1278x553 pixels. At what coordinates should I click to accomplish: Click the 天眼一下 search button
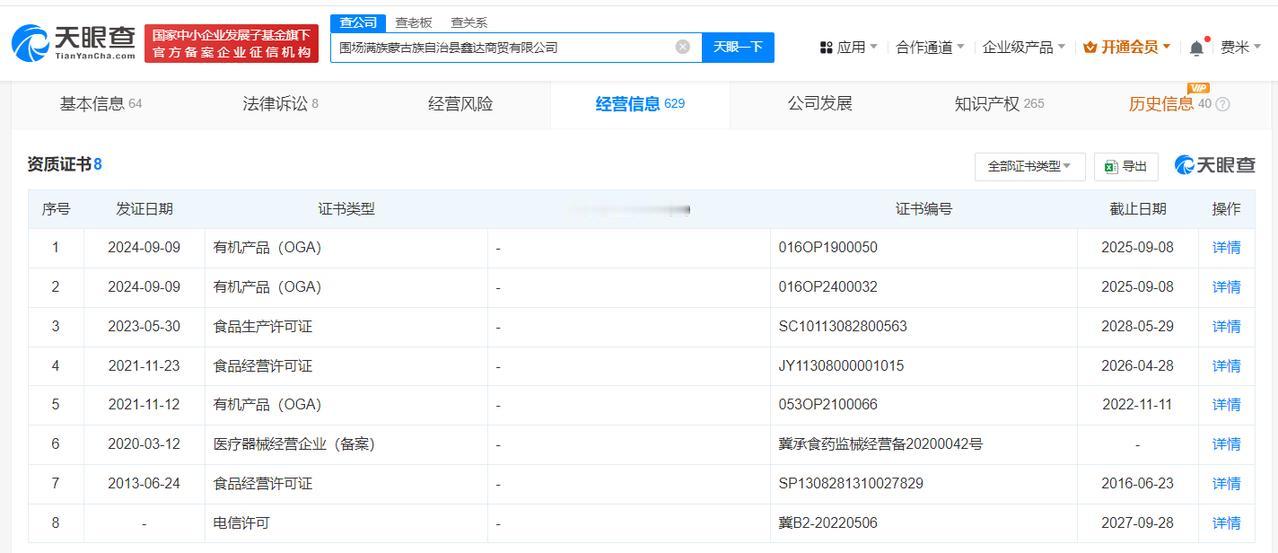point(738,47)
